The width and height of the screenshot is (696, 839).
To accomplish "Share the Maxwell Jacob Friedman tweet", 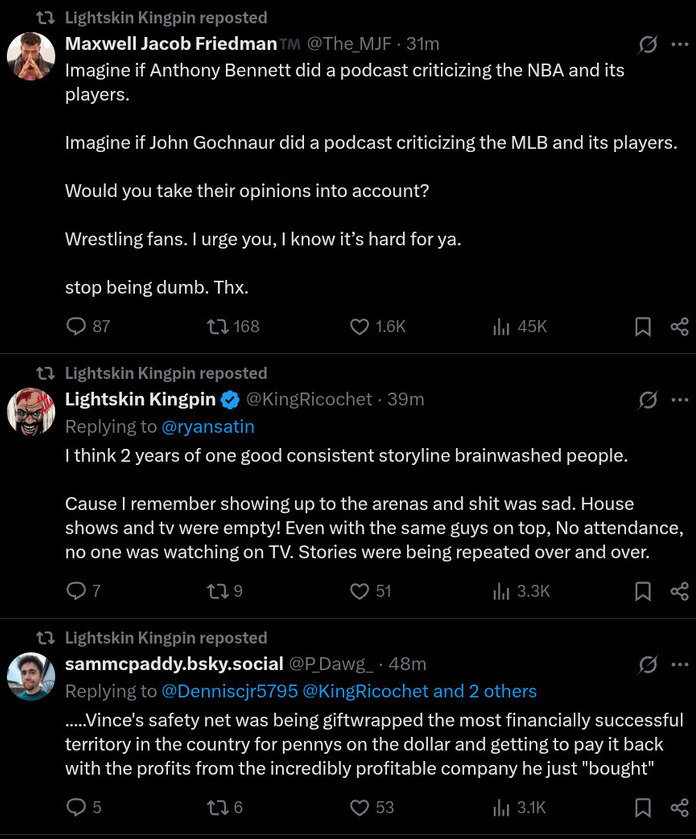I will pos(679,326).
